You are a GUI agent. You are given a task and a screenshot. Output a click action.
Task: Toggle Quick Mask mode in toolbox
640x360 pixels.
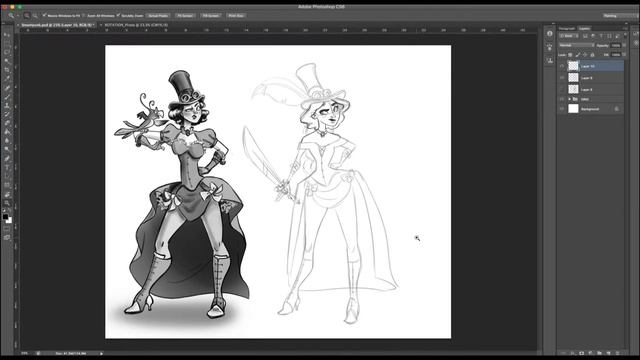click(x=7, y=229)
